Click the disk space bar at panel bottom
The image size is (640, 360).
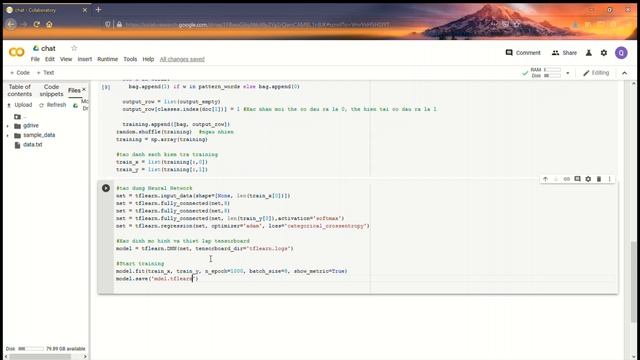coord(31,349)
